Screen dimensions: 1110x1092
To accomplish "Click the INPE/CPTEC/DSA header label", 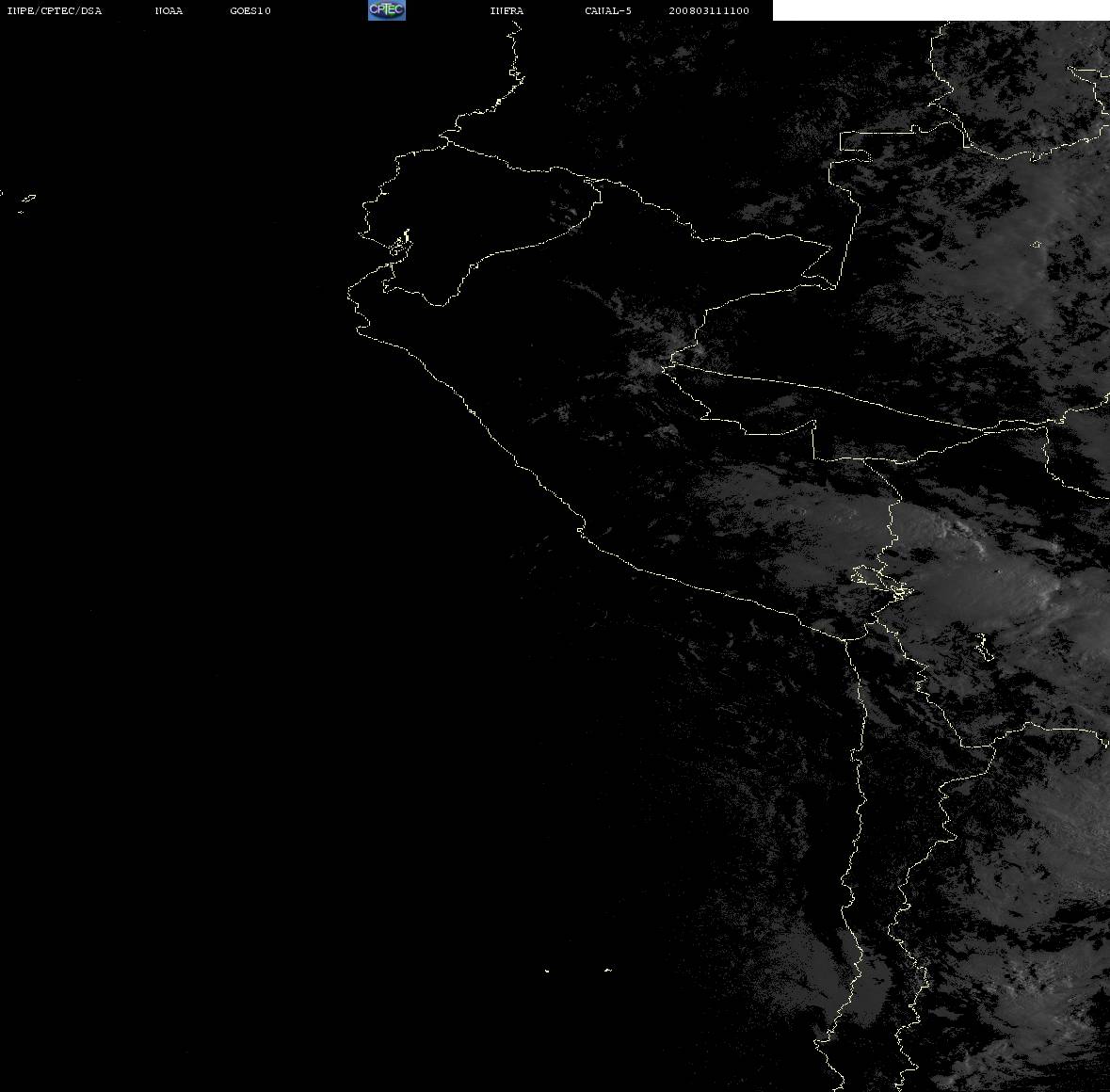I will [54, 10].
